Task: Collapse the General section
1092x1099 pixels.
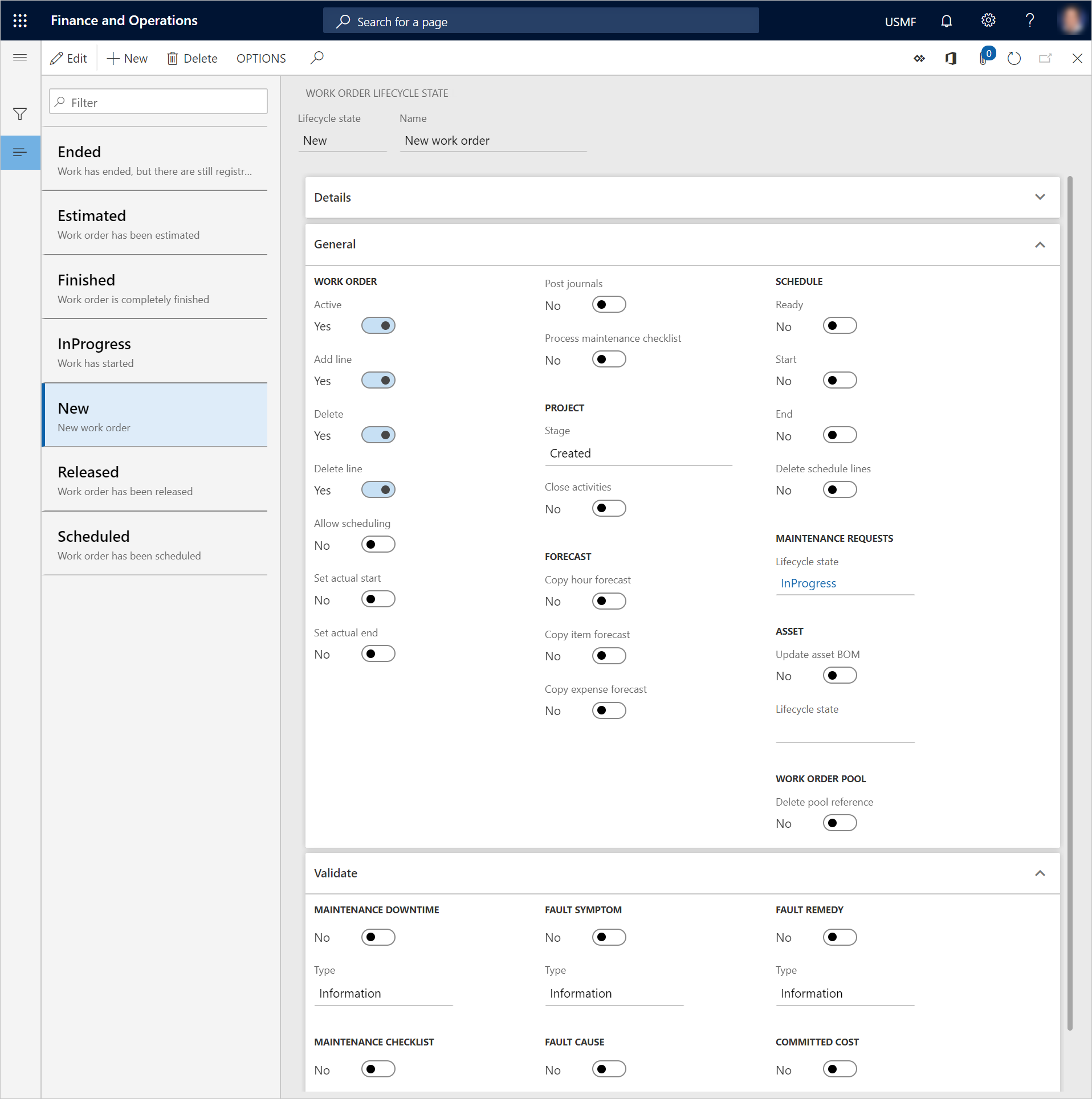Action: coord(1040,244)
